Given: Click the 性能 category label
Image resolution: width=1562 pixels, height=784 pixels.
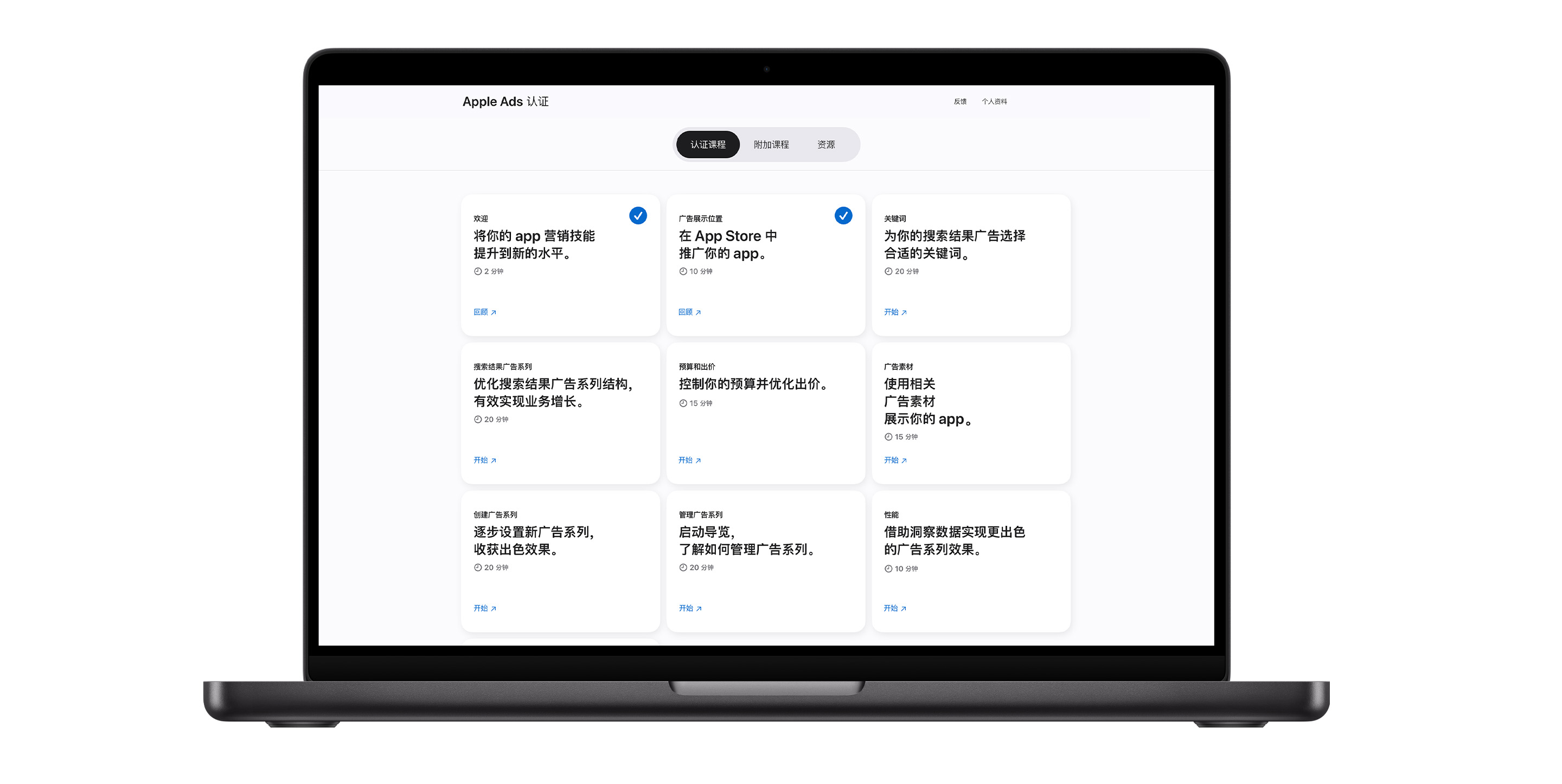Looking at the screenshot, I should [x=891, y=514].
